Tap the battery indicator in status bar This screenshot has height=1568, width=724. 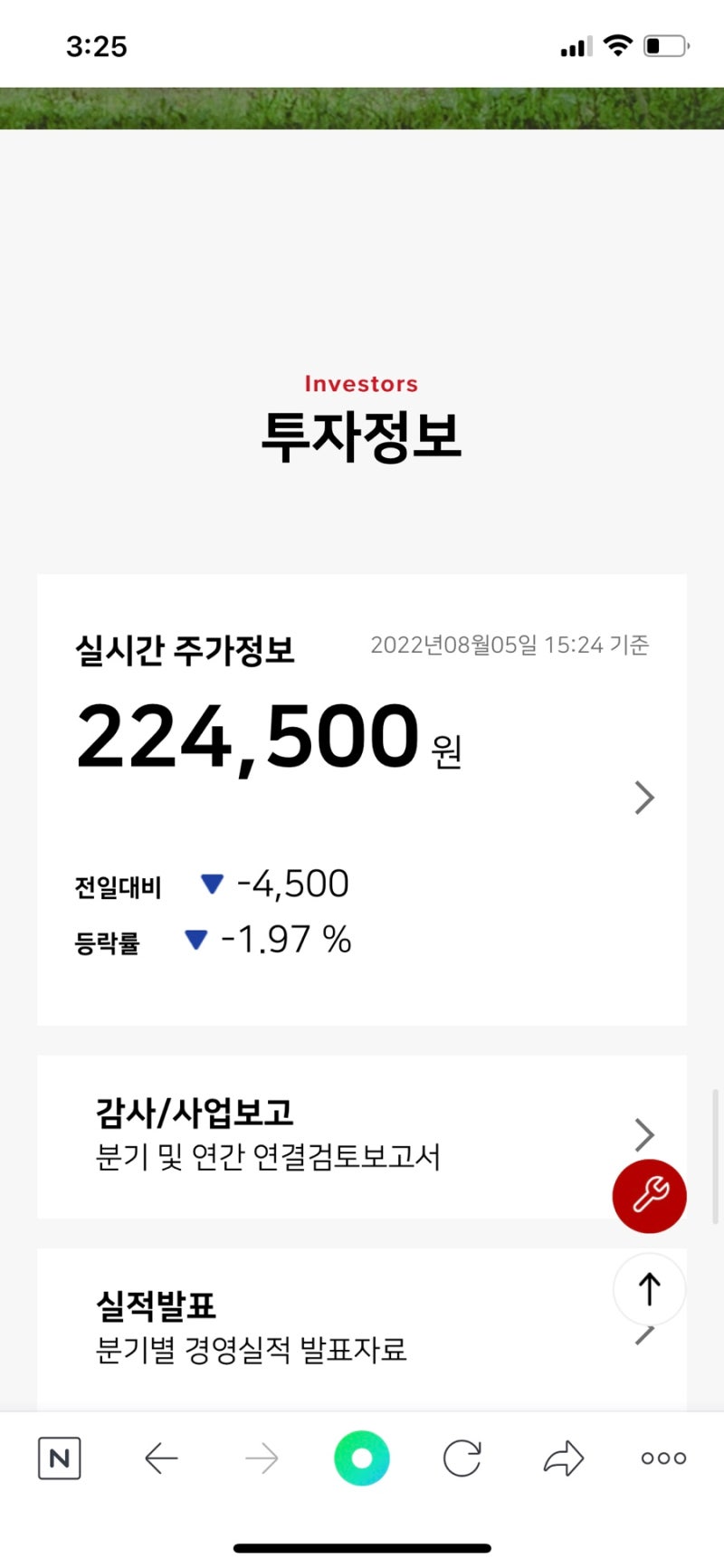[666, 46]
